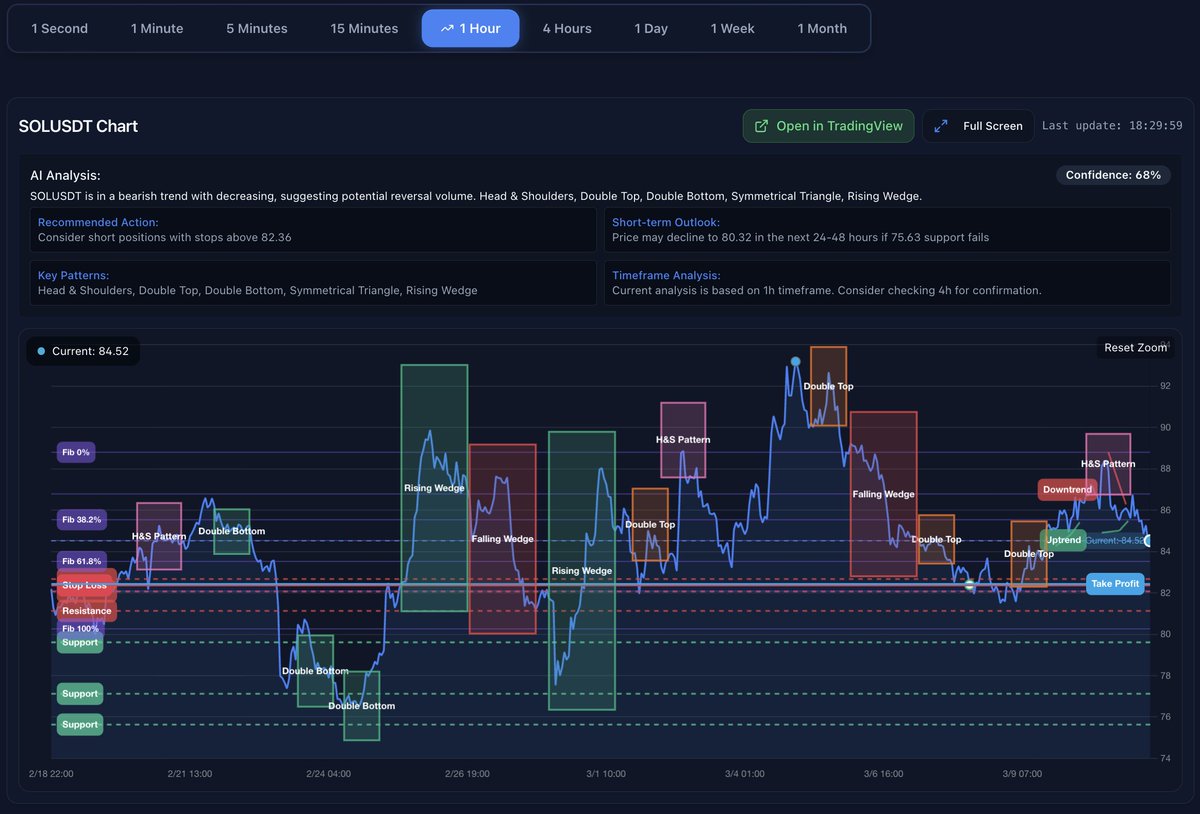Click the AI Analysis label
This screenshot has height=814, width=1200.
(x=66, y=175)
